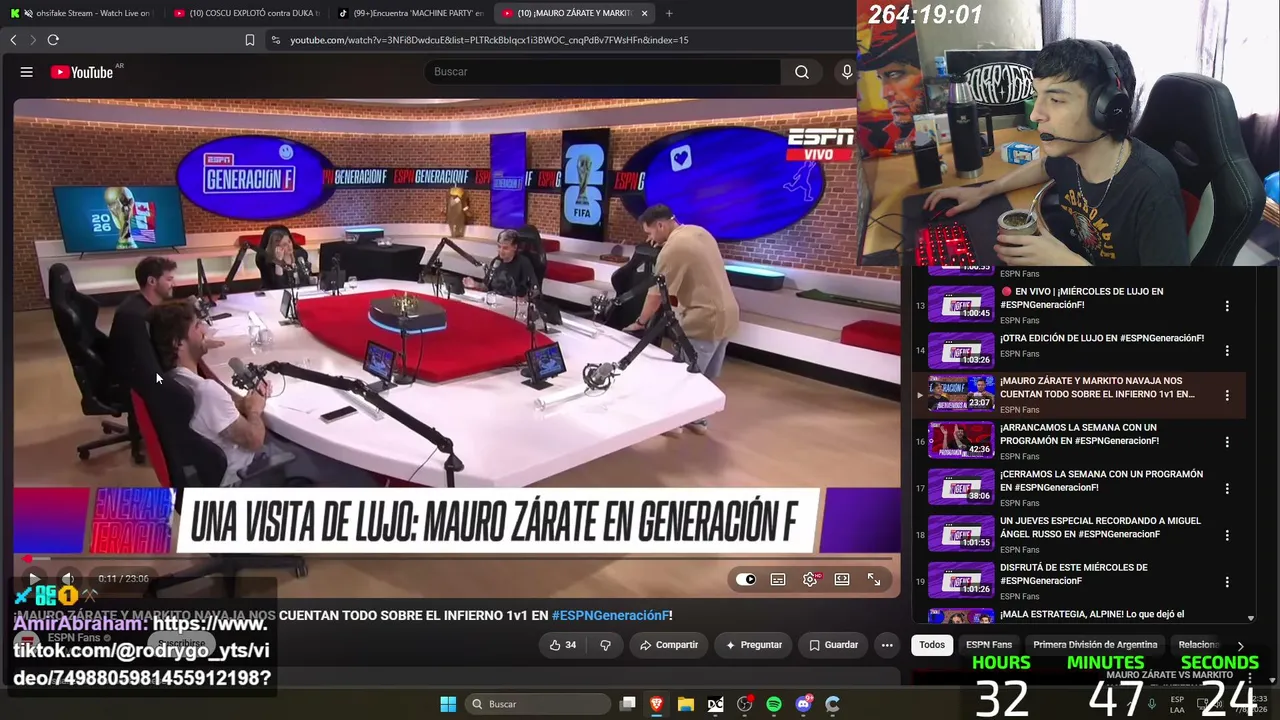The height and width of the screenshot is (720, 1280).
Task: Open Spotify from the taskbar
Action: 774,704
